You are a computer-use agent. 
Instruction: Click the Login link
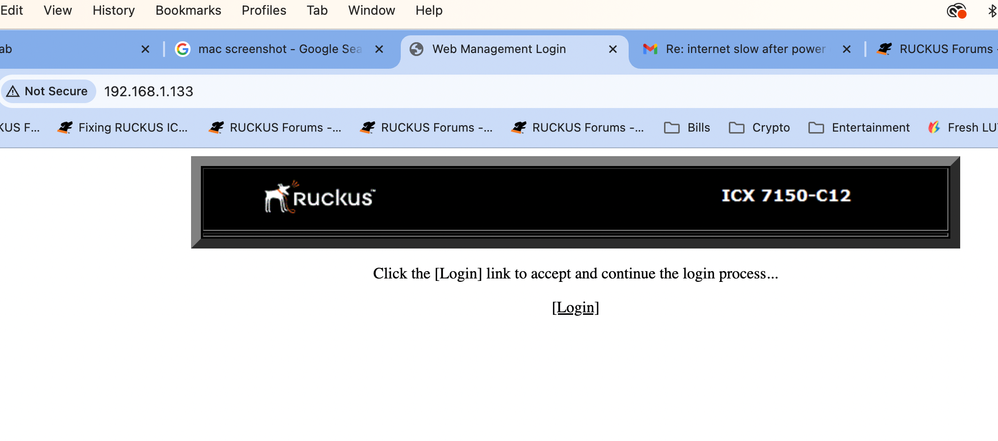[x=575, y=308]
